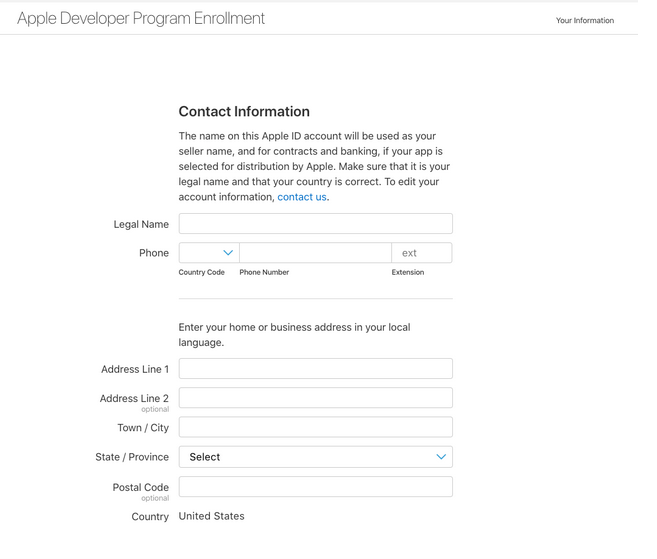Click the Postal Code field
Viewport: 657px width, 559px height.
pos(316,487)
